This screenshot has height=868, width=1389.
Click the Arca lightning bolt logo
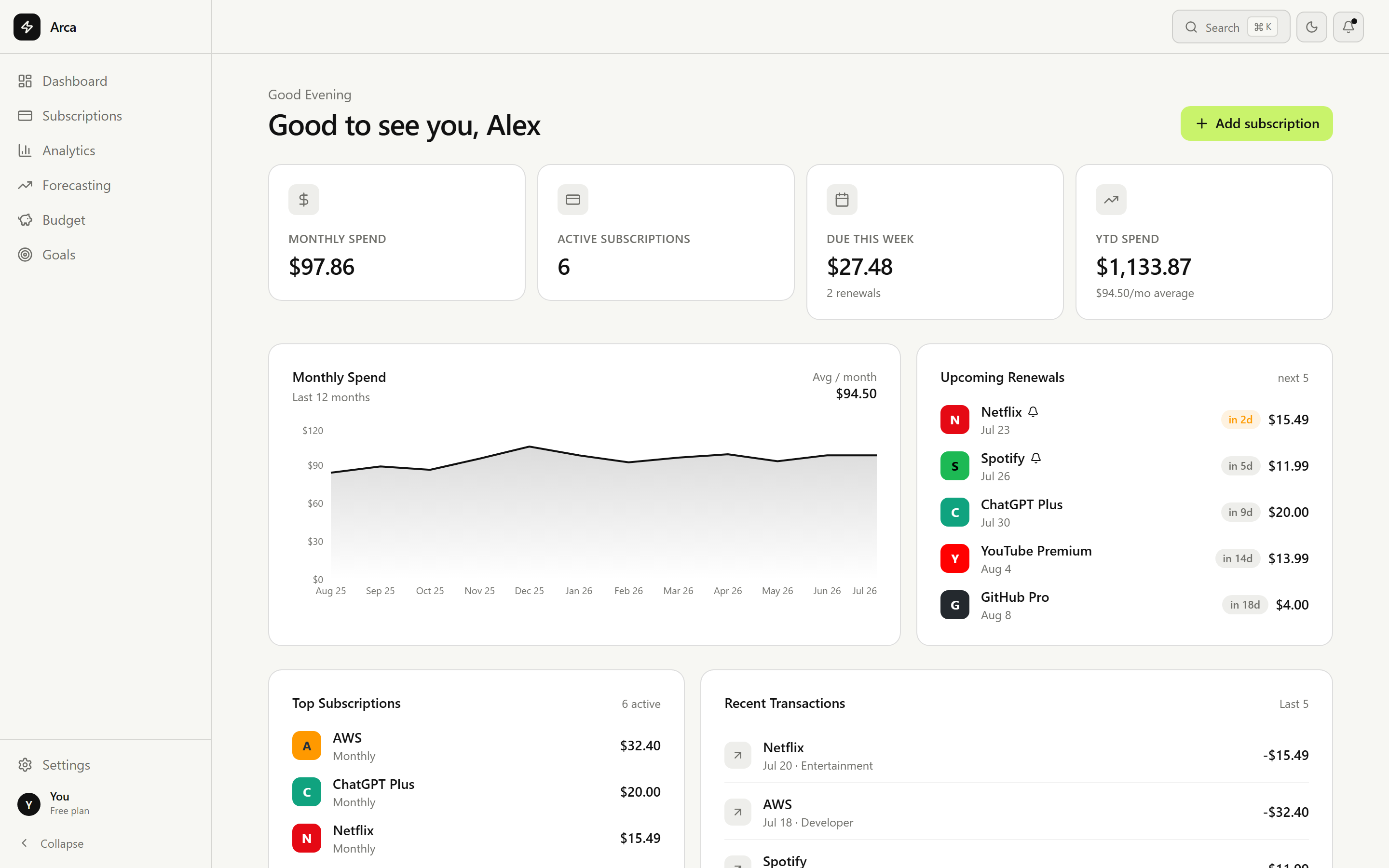tap(27, 27)
